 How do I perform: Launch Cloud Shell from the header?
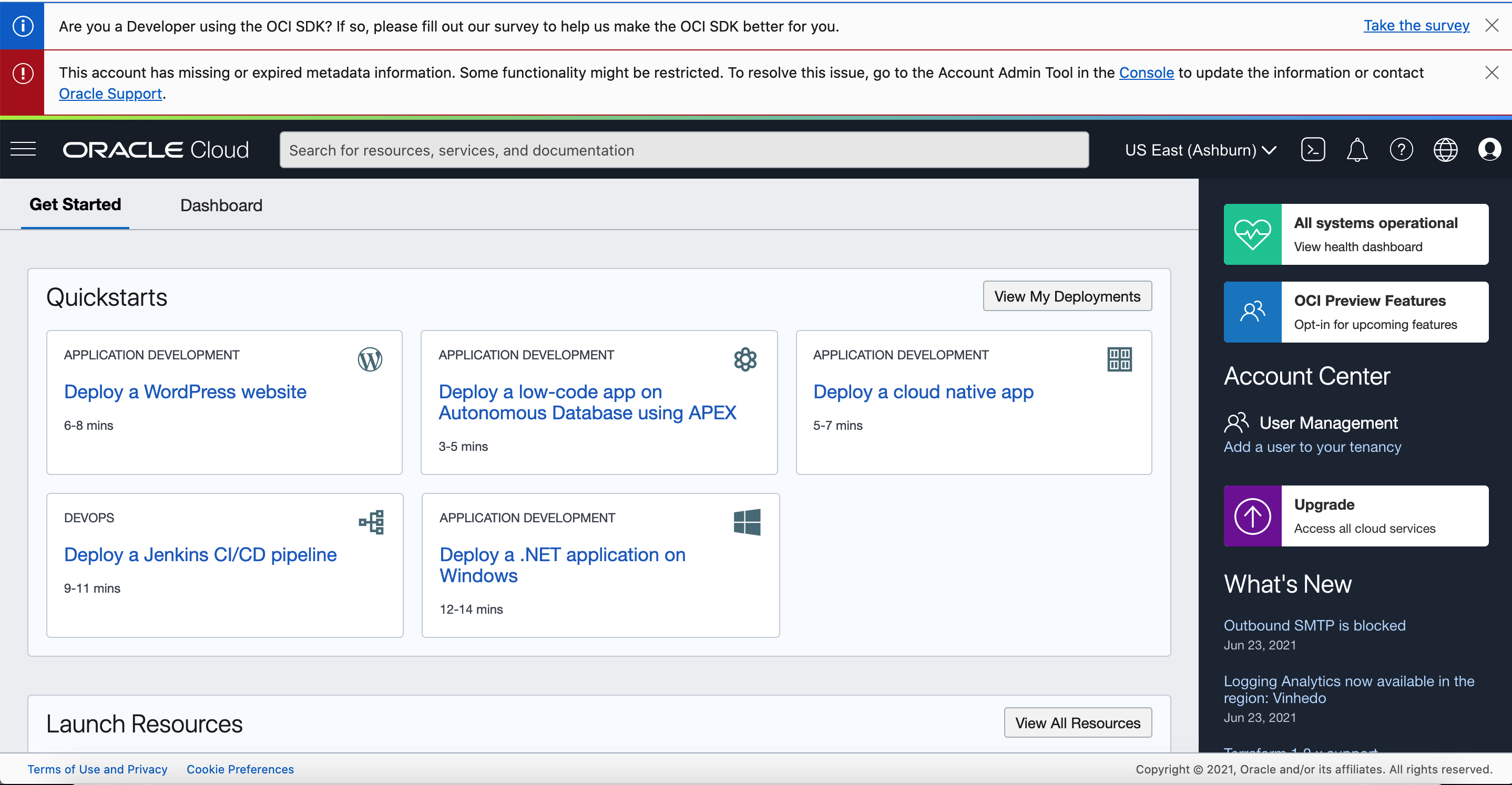1312,150
